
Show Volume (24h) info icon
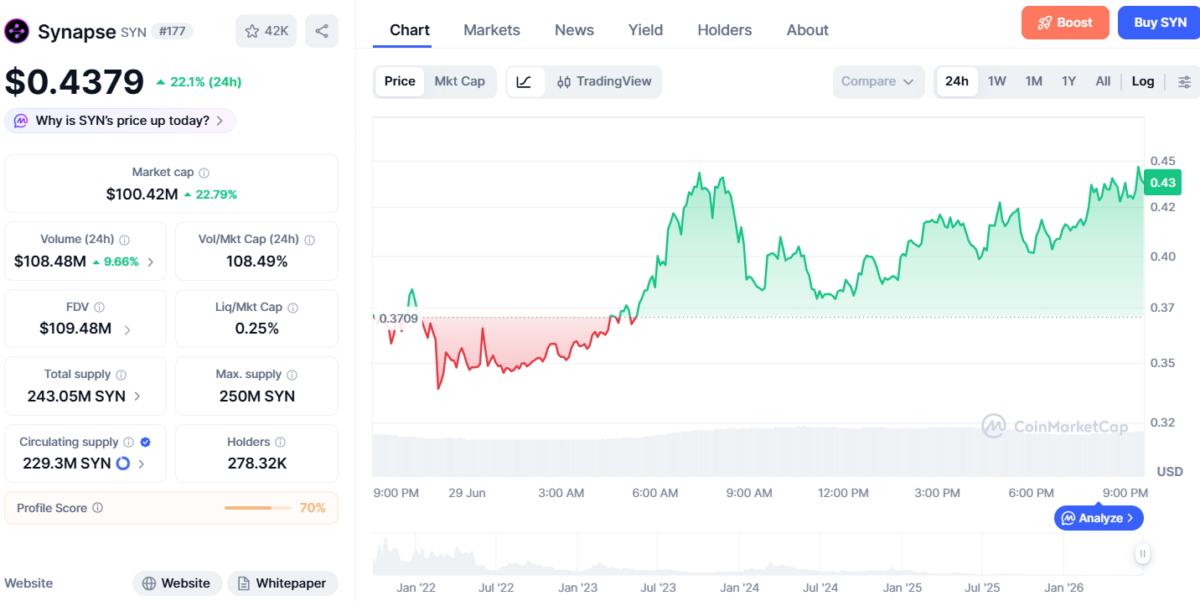[124, 240]
